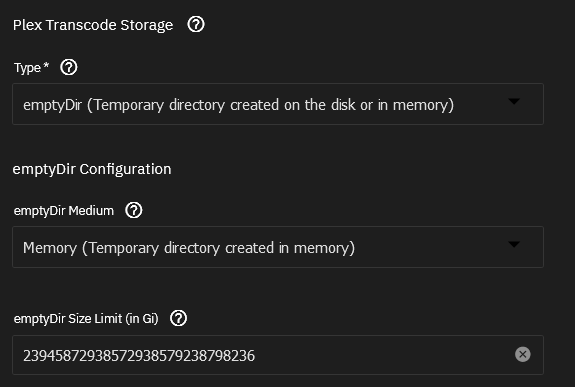This screenshot has height=387, width=575.
Task: Open help icon beside emptyDir Medium
Action: point(134,211)
